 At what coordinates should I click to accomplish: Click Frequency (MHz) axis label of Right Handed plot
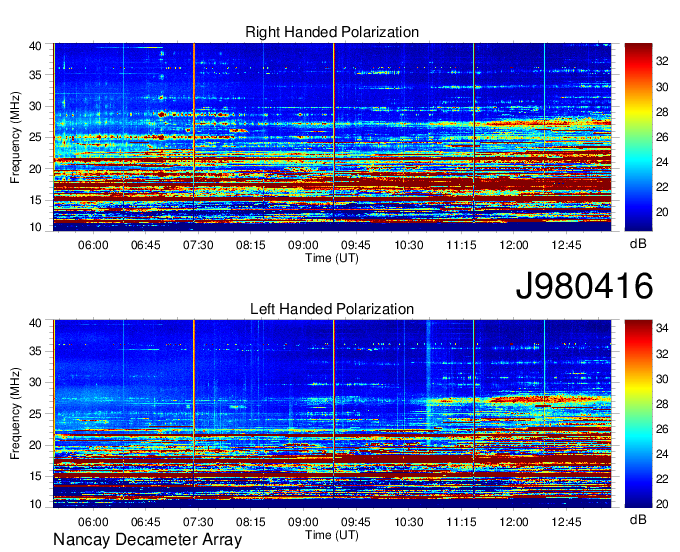15,137
